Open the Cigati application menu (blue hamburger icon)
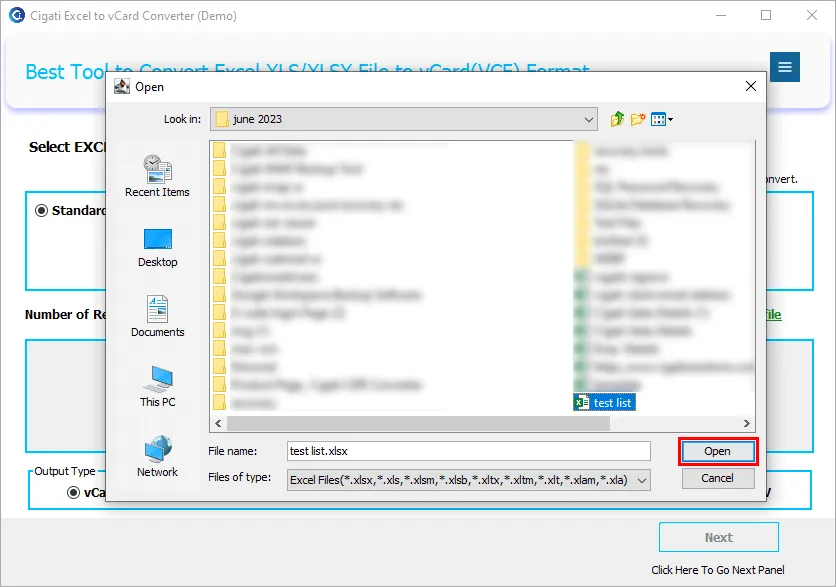Image resolution: width=836 pixels, height=587 pixels. (784, 67)
